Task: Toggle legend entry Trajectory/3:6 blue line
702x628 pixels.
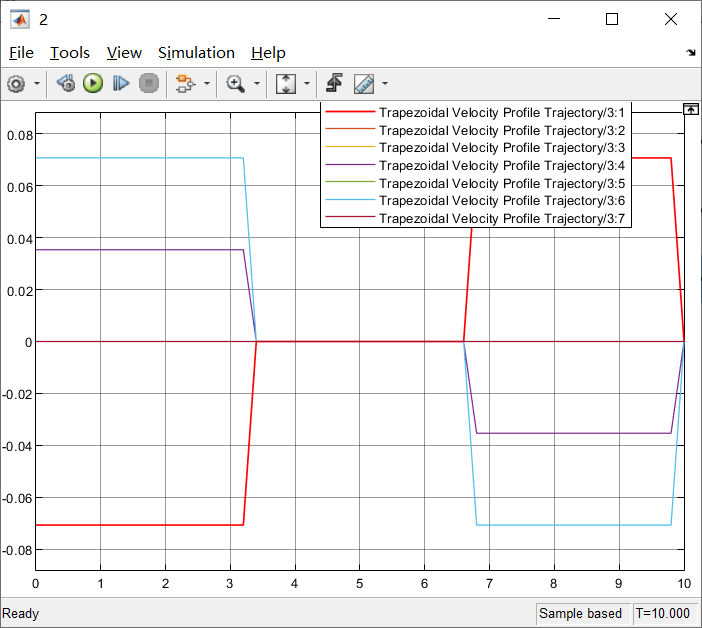Action: (x=476, y=201)
